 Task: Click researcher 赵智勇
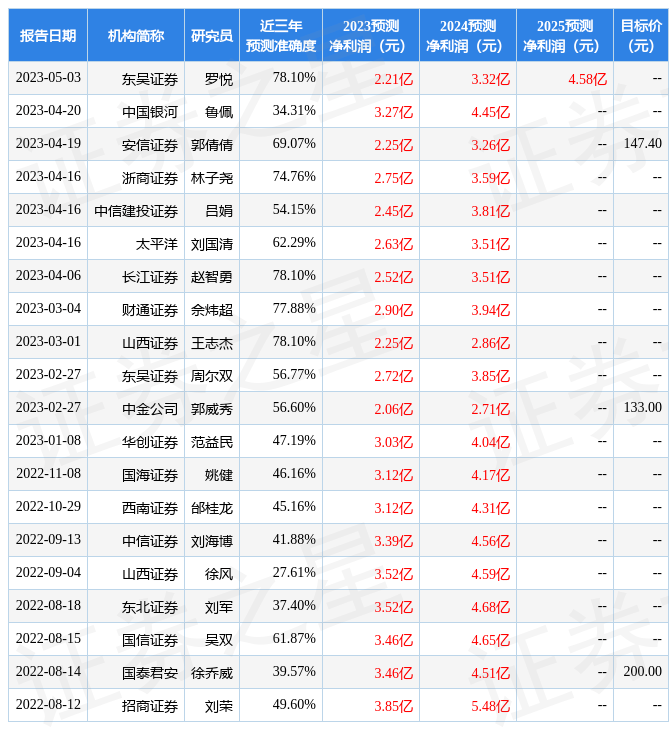212,277
